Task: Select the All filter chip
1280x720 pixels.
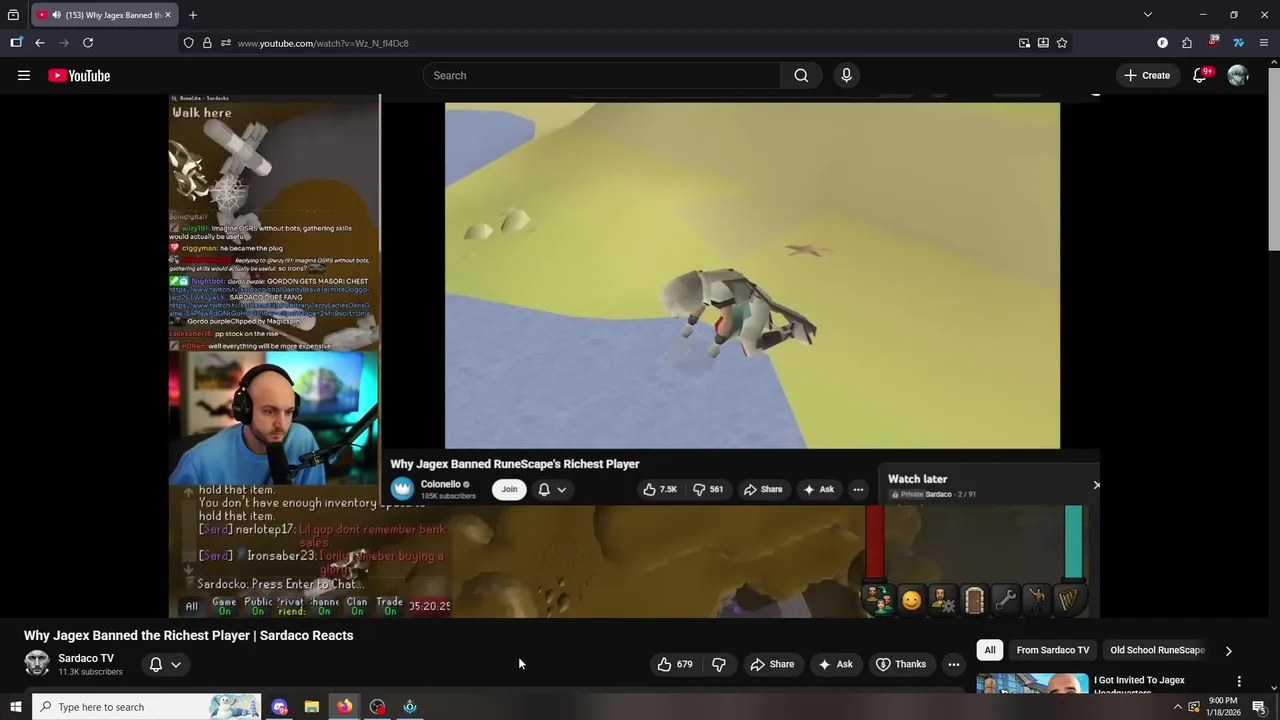Action: pos(990,650)
